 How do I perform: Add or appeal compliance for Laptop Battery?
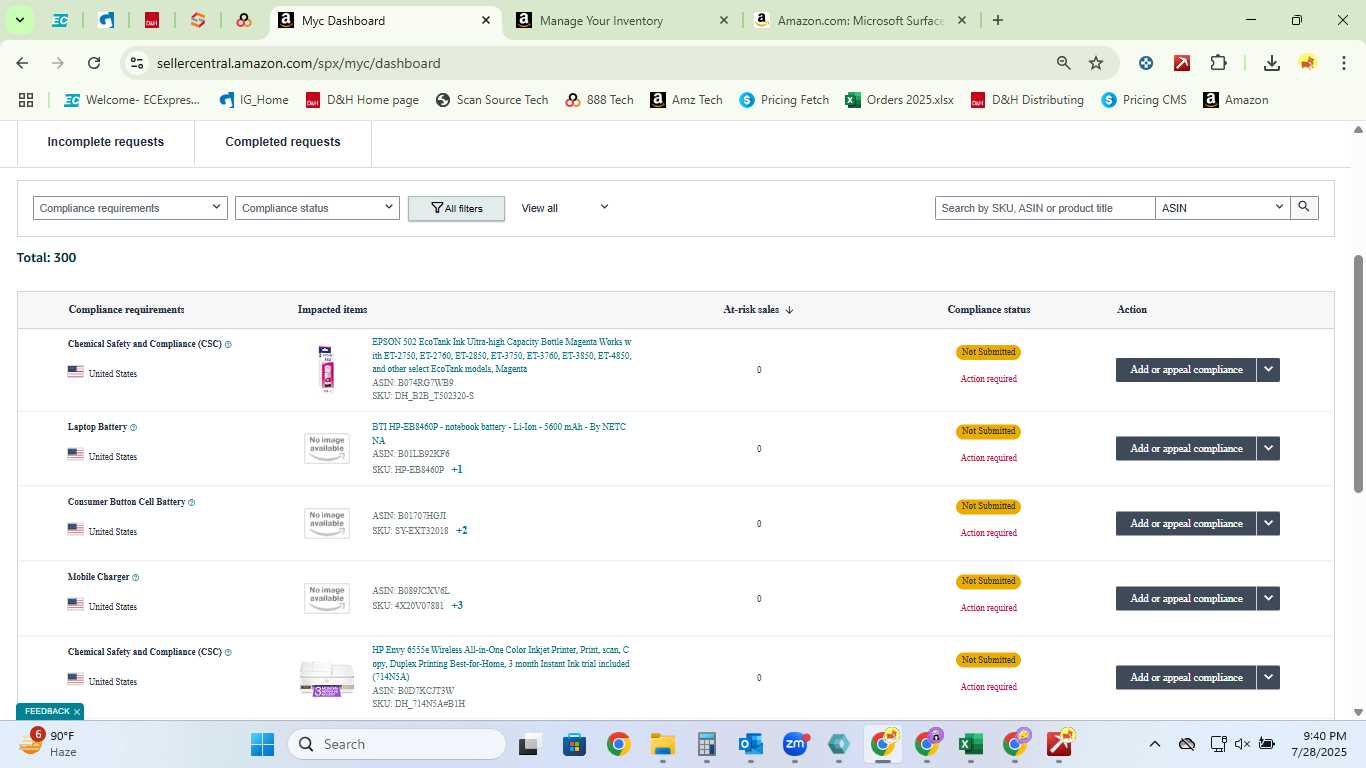tap(1186, 449)
